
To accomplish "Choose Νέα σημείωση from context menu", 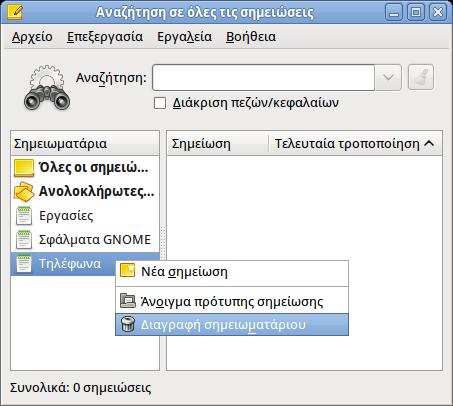I will tap(232, 272).
